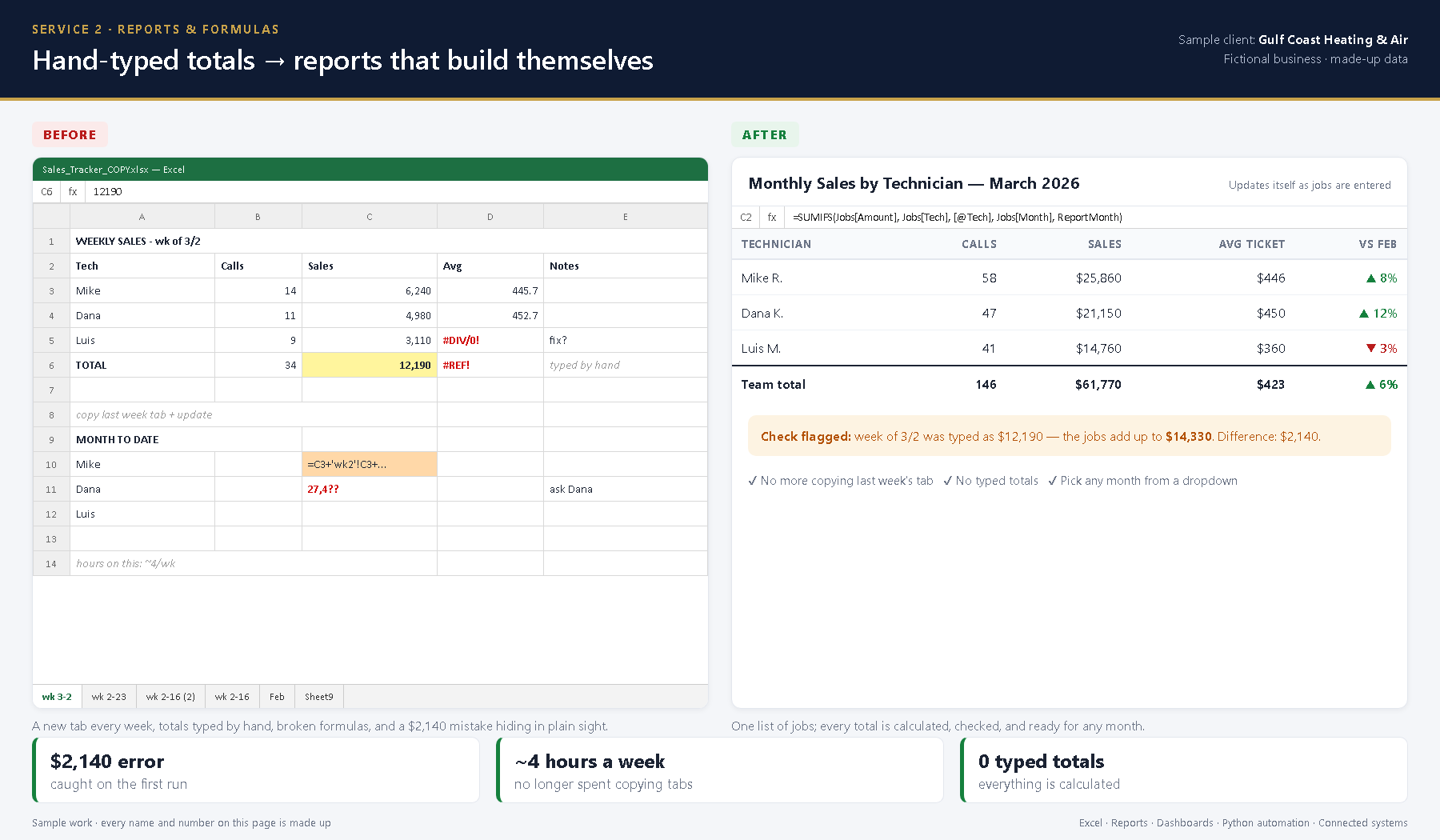
Task: Click the #REF! error cell
Action: [490, 366]
